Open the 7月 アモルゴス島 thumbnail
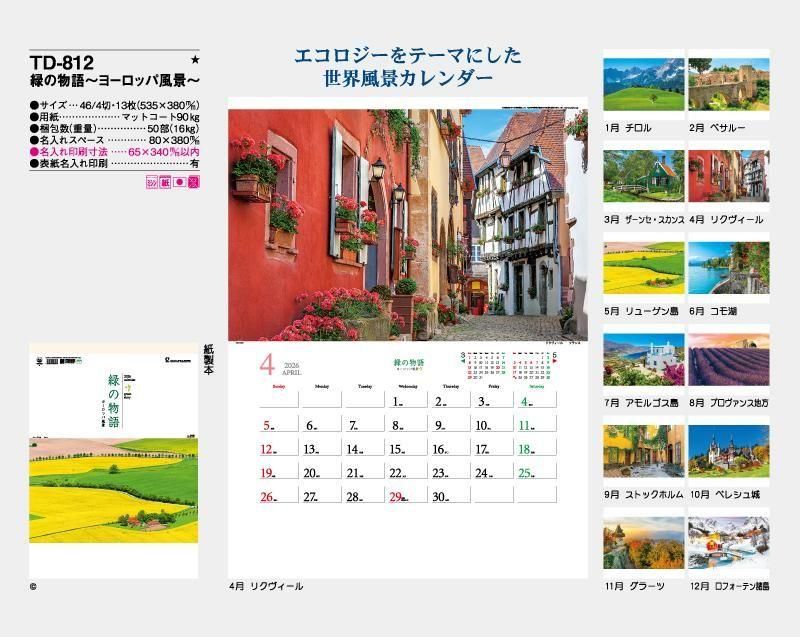The image size is (800, 637). pyautogui.click(x=643, y=360)
